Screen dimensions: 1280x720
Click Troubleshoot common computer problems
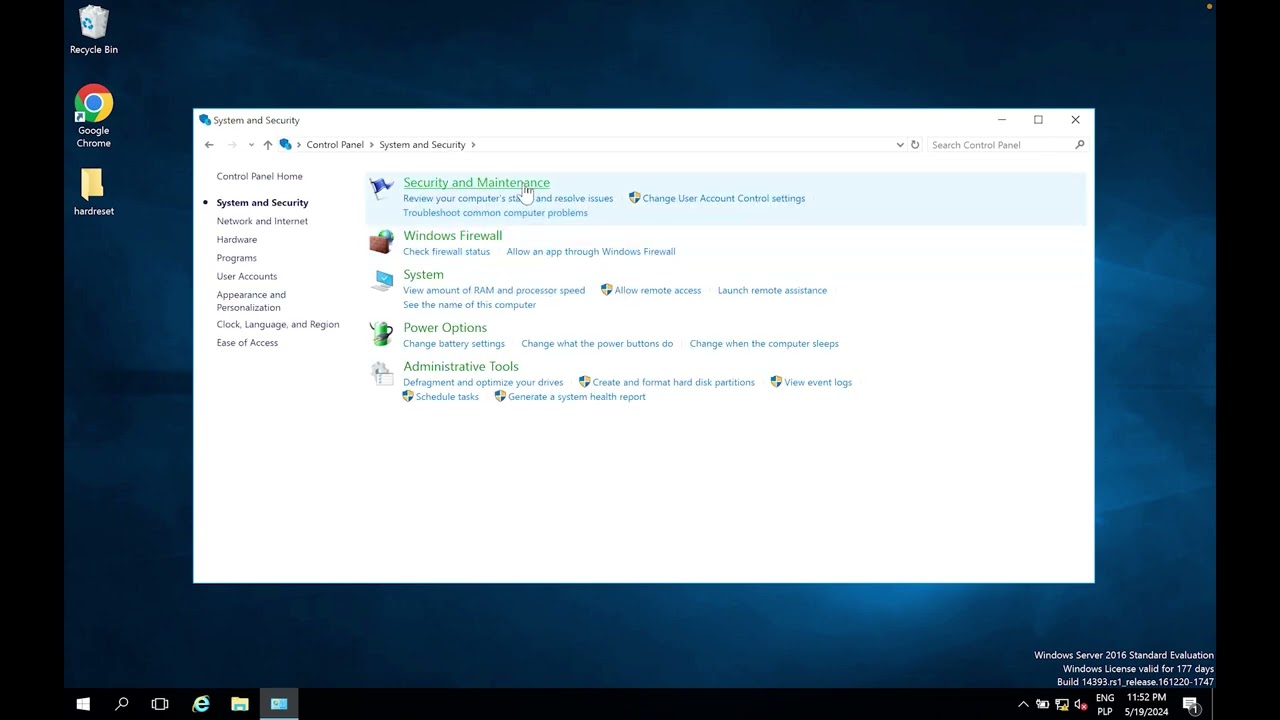pyautogui.click(x=495, y=213)
